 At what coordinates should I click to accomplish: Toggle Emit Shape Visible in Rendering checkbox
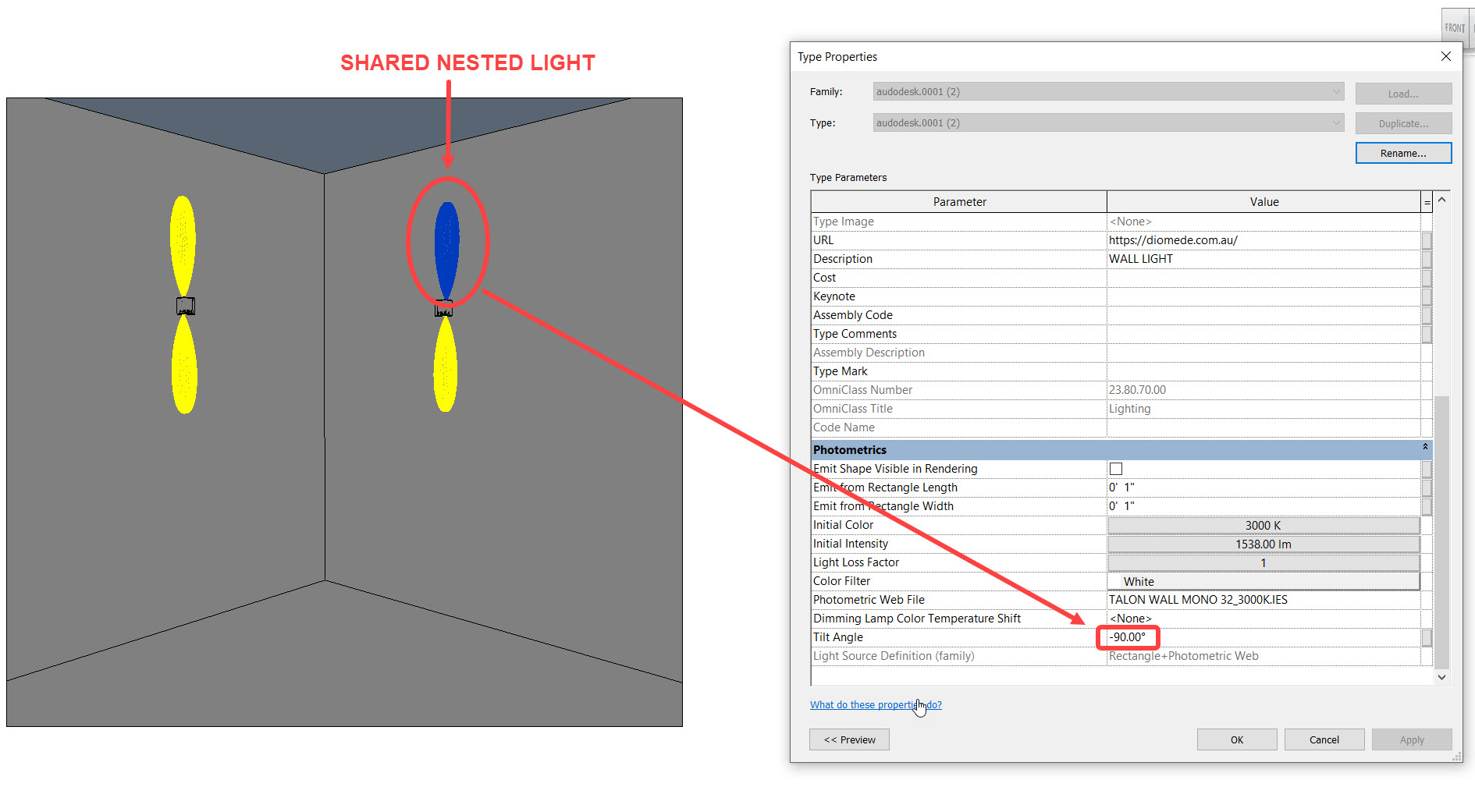pos(1115,468)
